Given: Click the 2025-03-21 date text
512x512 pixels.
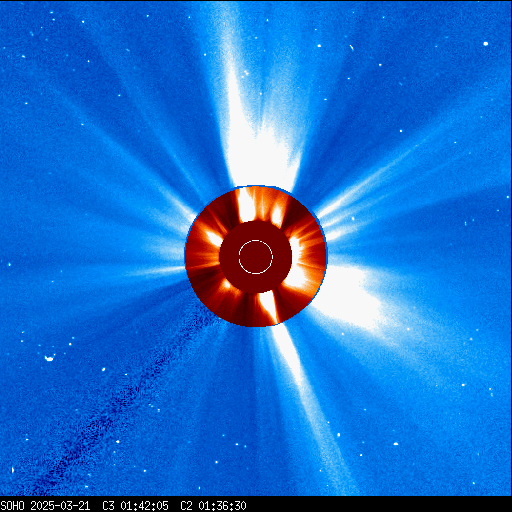Looking at the screenshot, I should pyautogui.click(x=60, y=506).
